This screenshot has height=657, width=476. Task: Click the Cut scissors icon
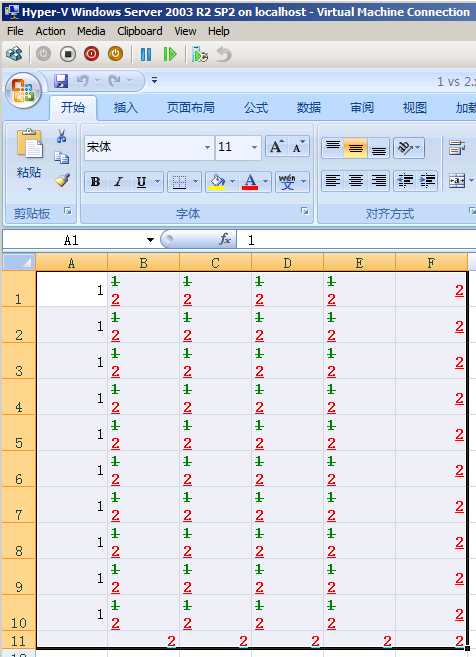tap(62, 136)
